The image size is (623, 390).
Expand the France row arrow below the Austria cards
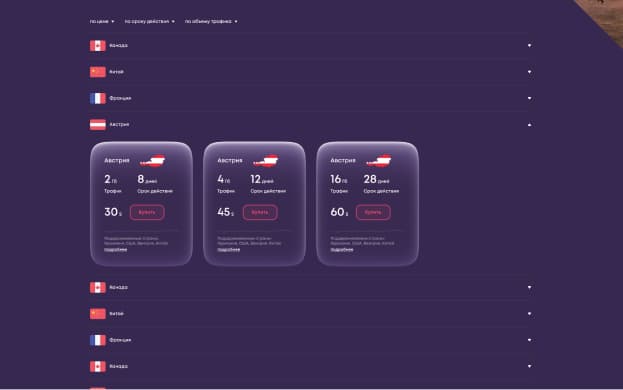tap(529, 340)
